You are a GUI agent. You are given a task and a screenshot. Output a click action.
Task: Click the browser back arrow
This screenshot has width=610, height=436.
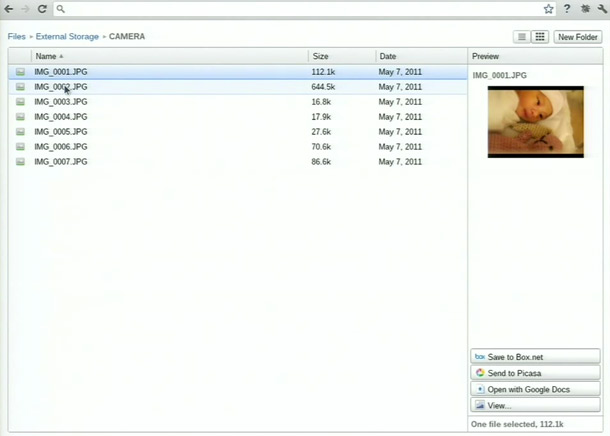tap(9, 9)
